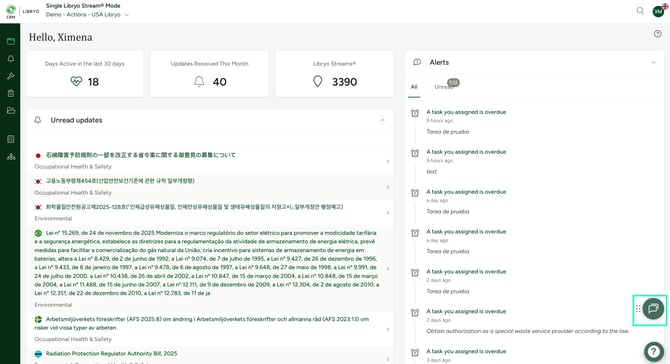This screenshot has height=364, width=670.
Task: Open the Korean 2025-128 update using its chevron
Action: click(388, 213)
